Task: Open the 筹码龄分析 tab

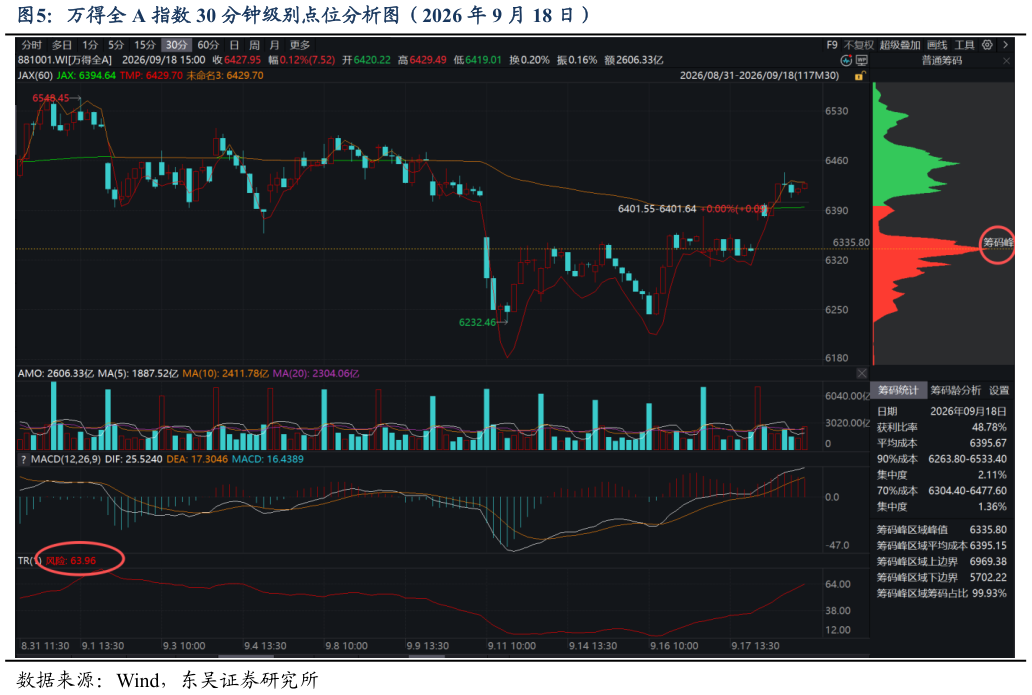Action: pos(955,390)
